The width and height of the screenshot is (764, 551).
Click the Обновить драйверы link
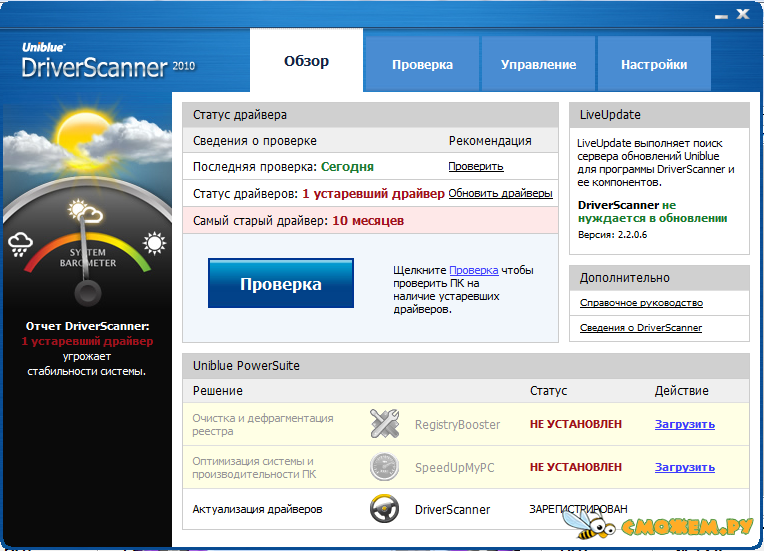click(x=500, y=193)
